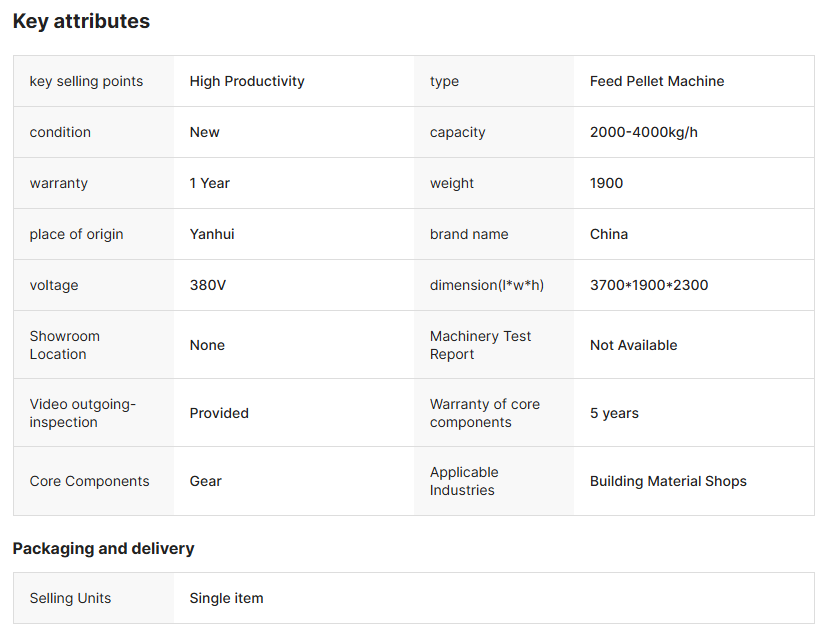830x632 pixels.
Task: Click the warranty value 1 Year
Action: point(210,183)
